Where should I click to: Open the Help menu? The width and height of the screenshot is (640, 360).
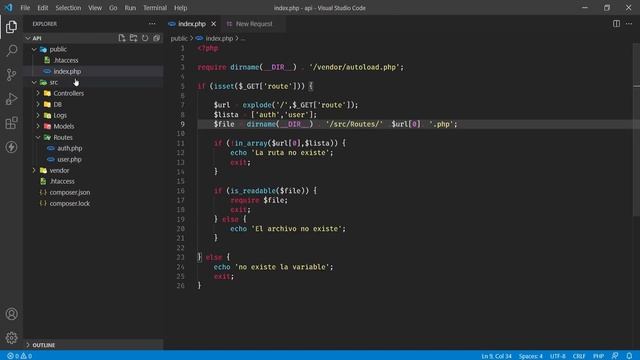point(180,8)
